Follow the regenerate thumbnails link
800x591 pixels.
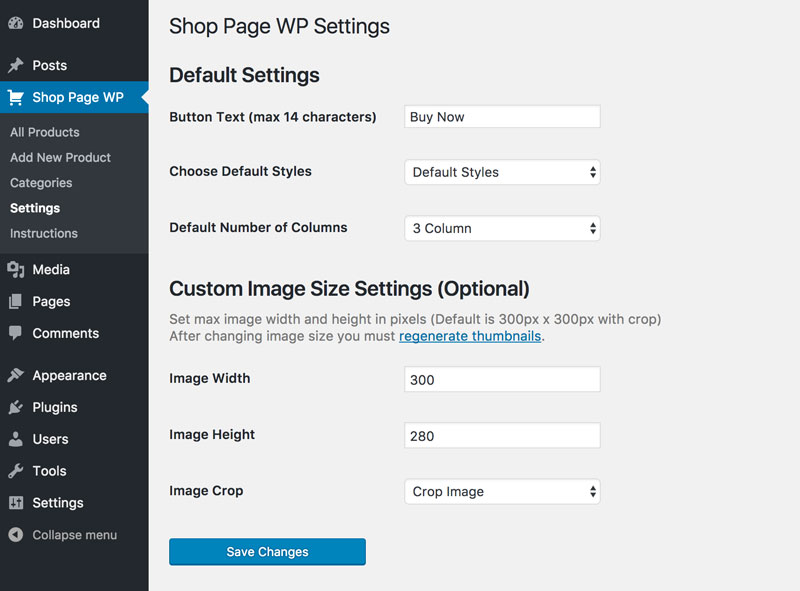[x=470, y=336]
